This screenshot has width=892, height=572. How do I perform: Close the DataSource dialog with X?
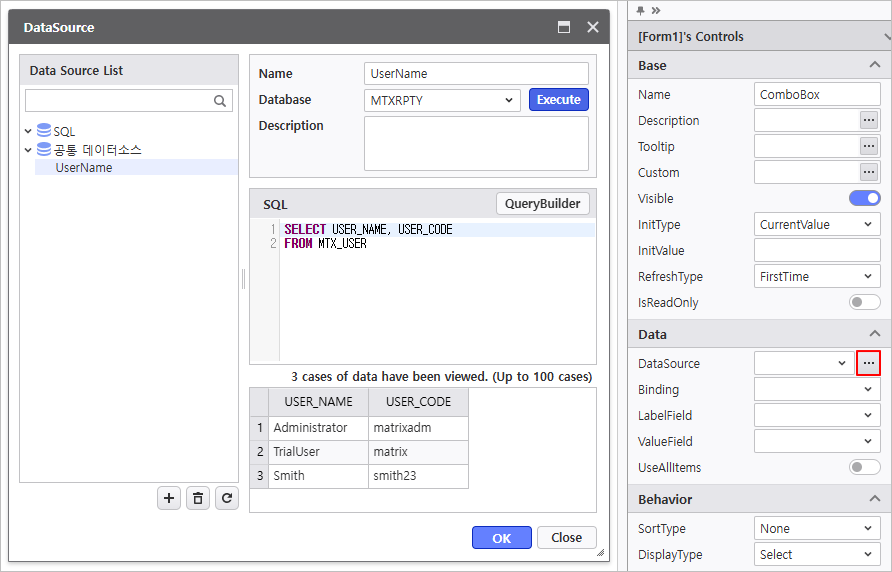(x=593, y=27)
